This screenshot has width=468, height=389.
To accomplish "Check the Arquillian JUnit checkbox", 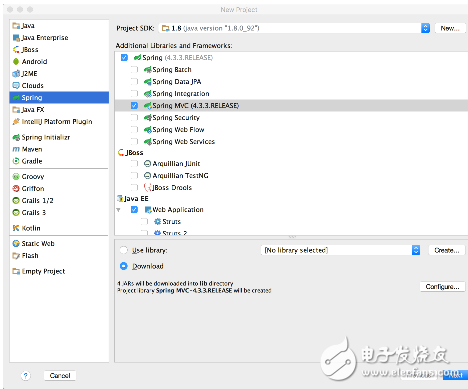I will point(134,164).
